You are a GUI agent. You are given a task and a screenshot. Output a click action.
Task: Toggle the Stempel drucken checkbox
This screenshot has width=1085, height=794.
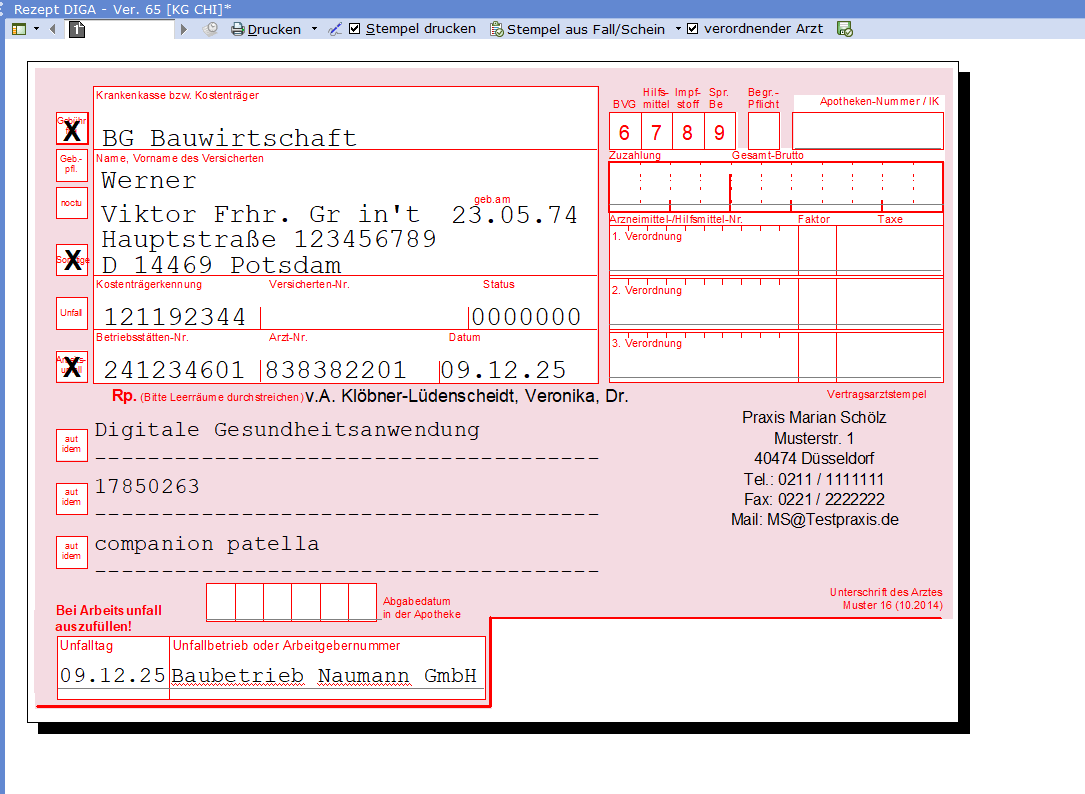tap(354, 28)
